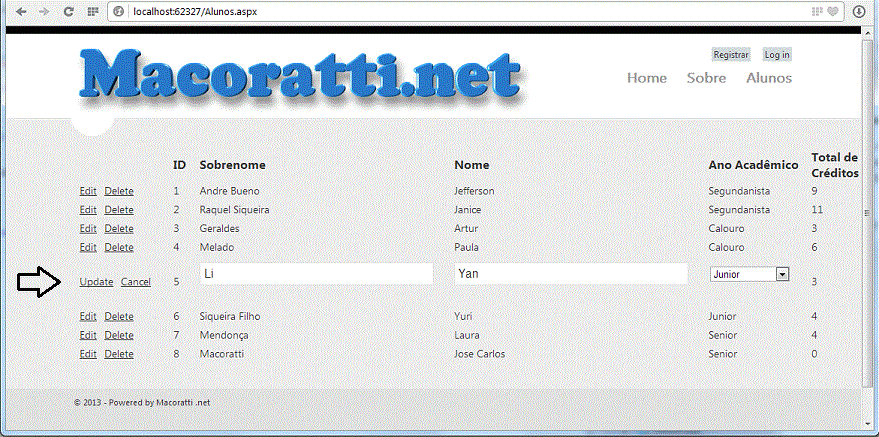This screenshot has height=437, width=879.
Task: Click the Log in link
Action: point(777,55)
